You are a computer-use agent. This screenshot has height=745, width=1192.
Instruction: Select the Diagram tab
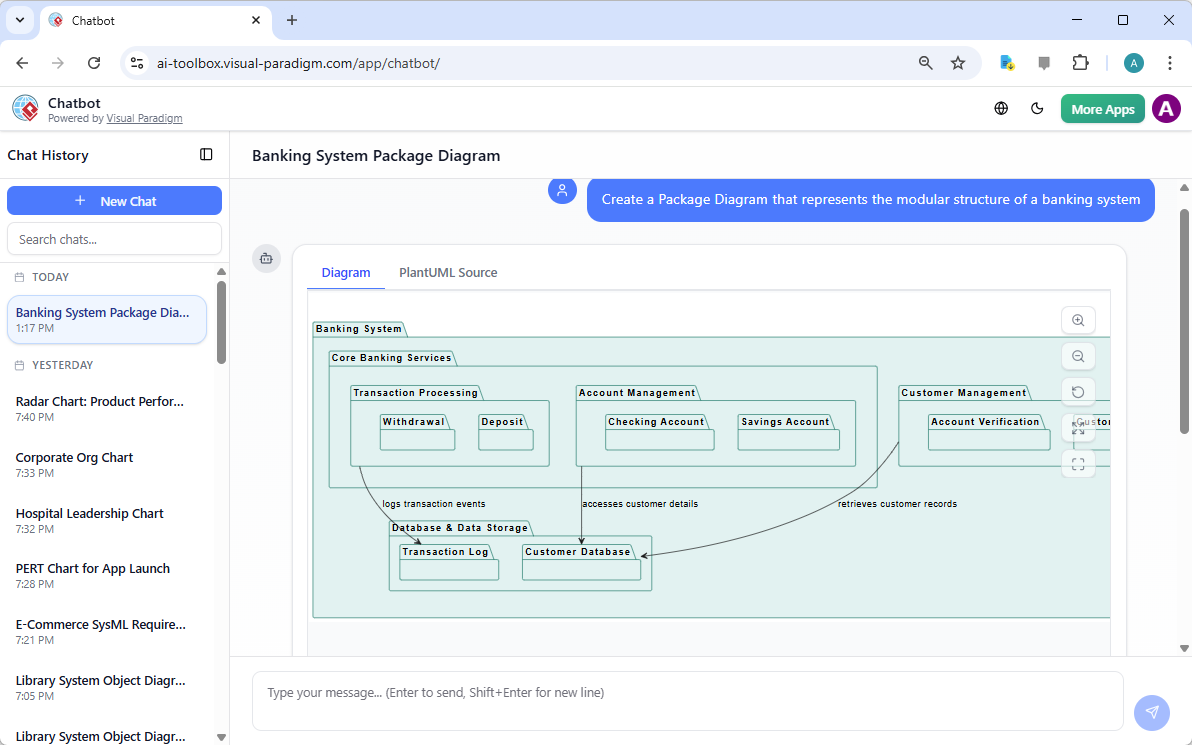click(x=346, y=272)
